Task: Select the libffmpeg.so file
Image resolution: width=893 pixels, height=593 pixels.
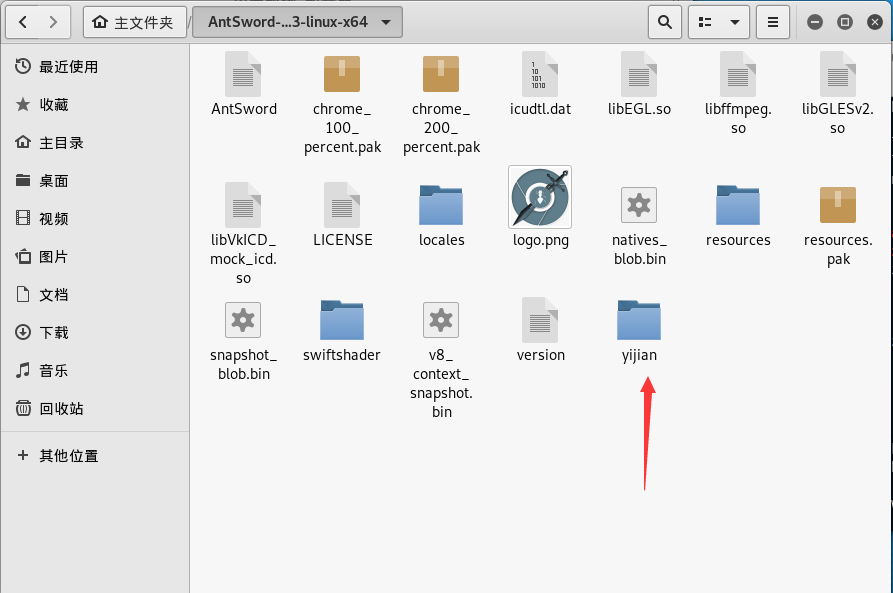Action: pos(738,94)
